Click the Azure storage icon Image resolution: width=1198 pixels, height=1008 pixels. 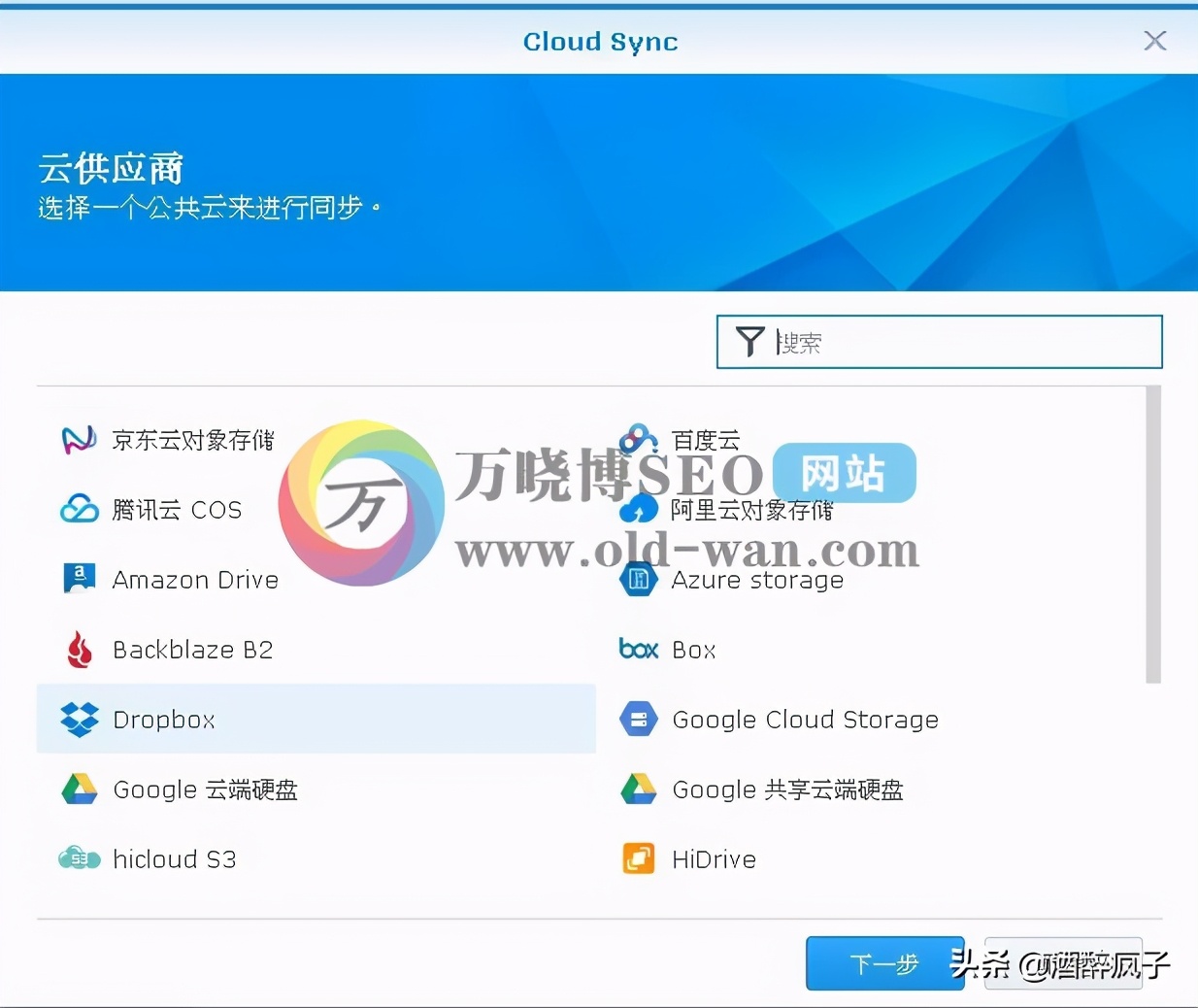point(638,579)
